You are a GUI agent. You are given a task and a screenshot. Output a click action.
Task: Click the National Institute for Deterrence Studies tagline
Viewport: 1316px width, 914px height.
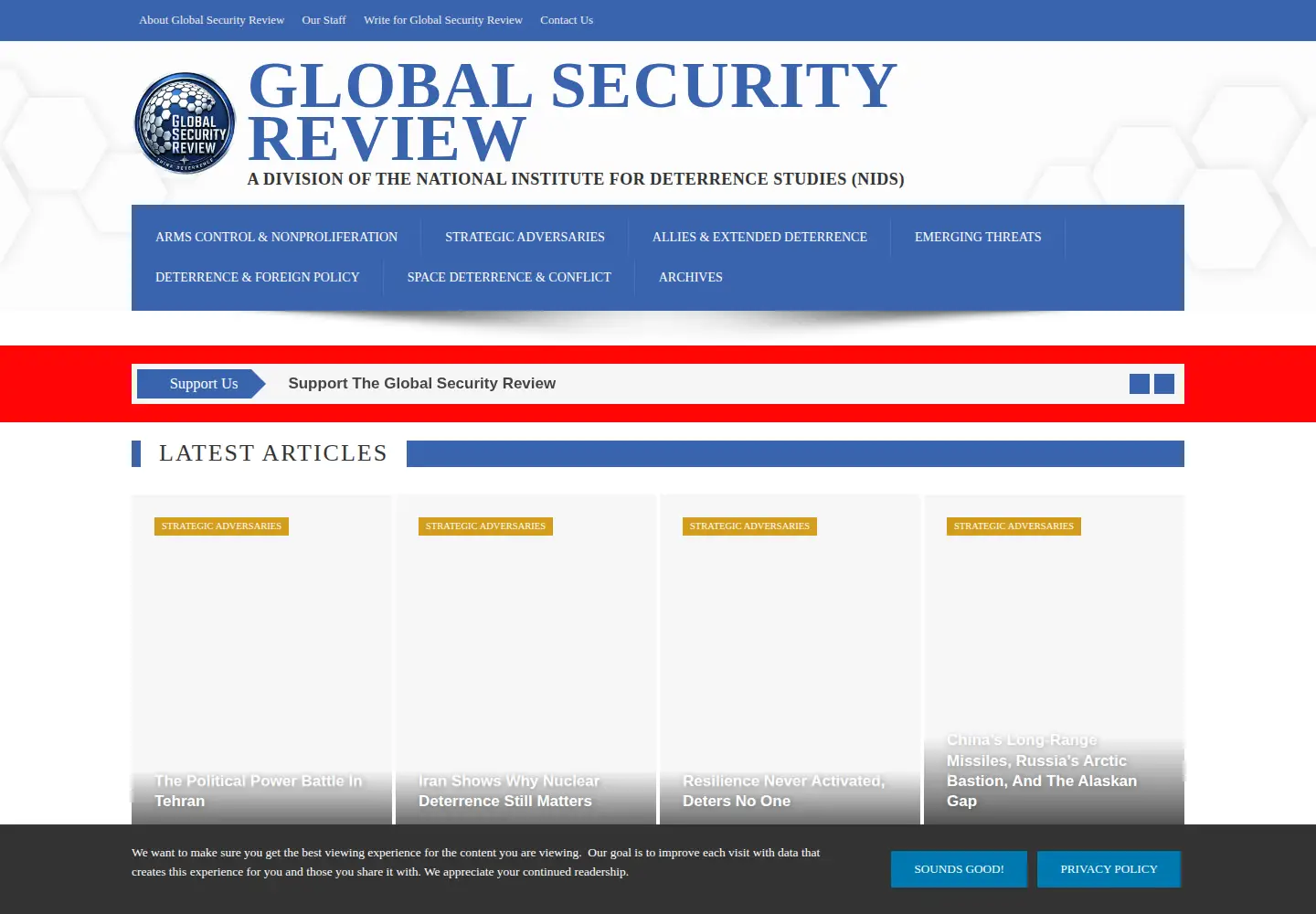(x=576, y=179)
